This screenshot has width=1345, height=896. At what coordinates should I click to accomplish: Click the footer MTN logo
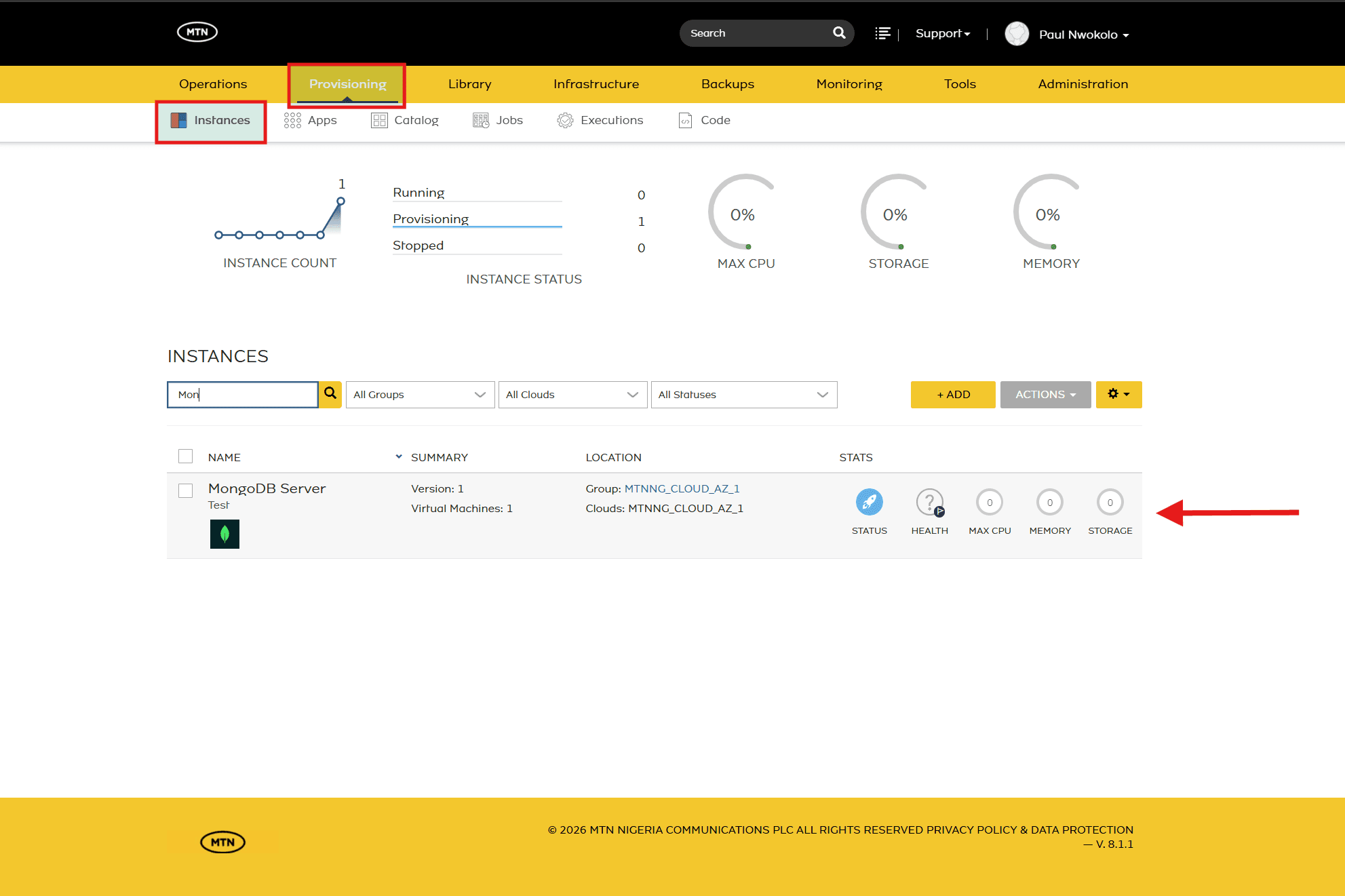(222, 842)
